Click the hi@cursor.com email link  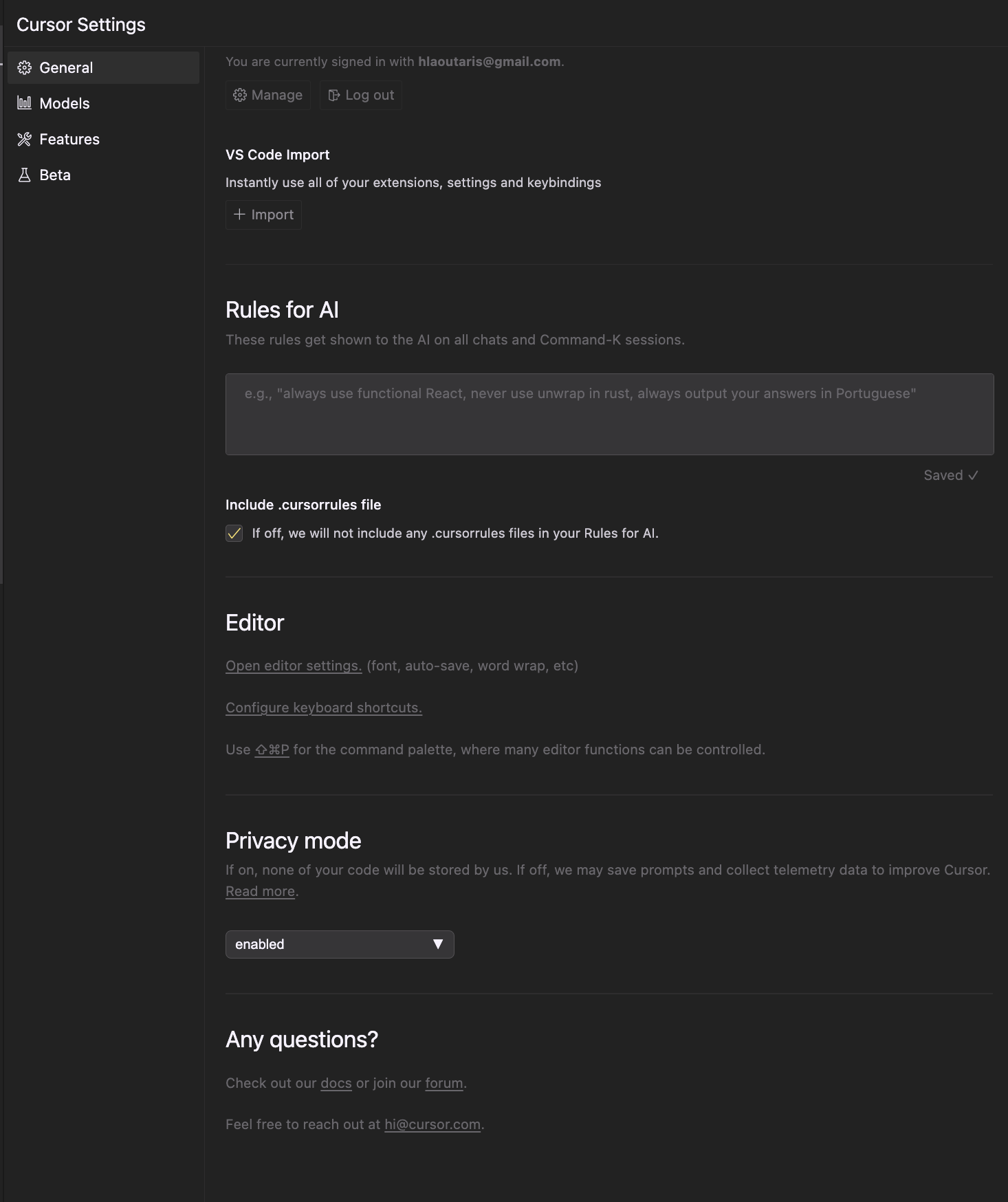432,1124
